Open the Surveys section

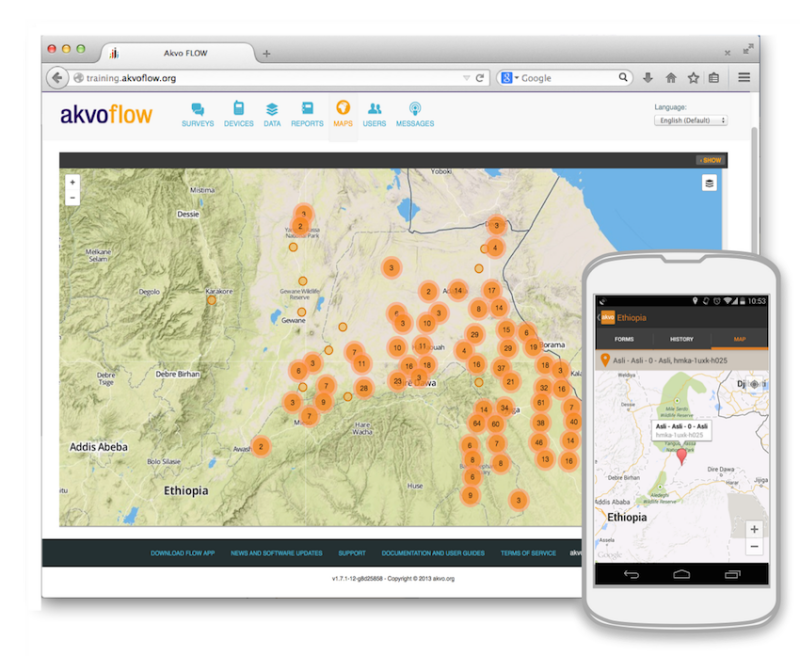pos(197,114)
